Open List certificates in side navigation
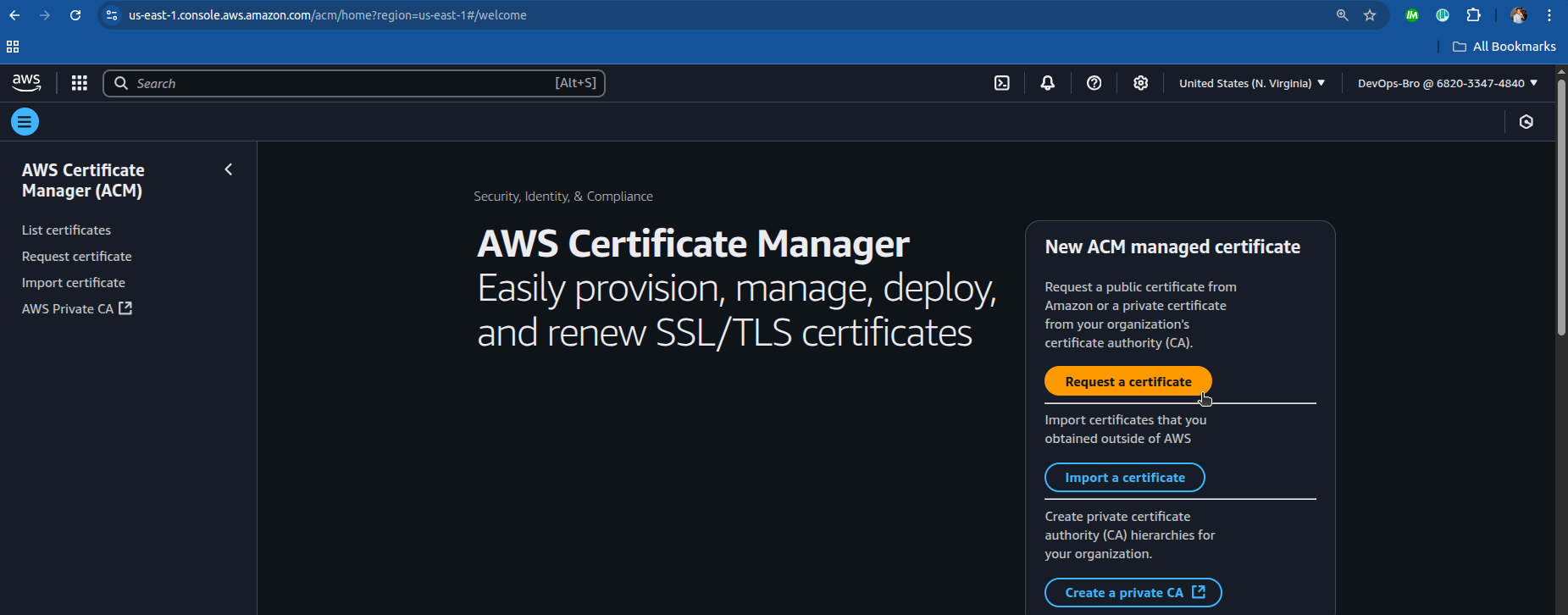This screenshot has height=615, width=1568. click(66, 230)
